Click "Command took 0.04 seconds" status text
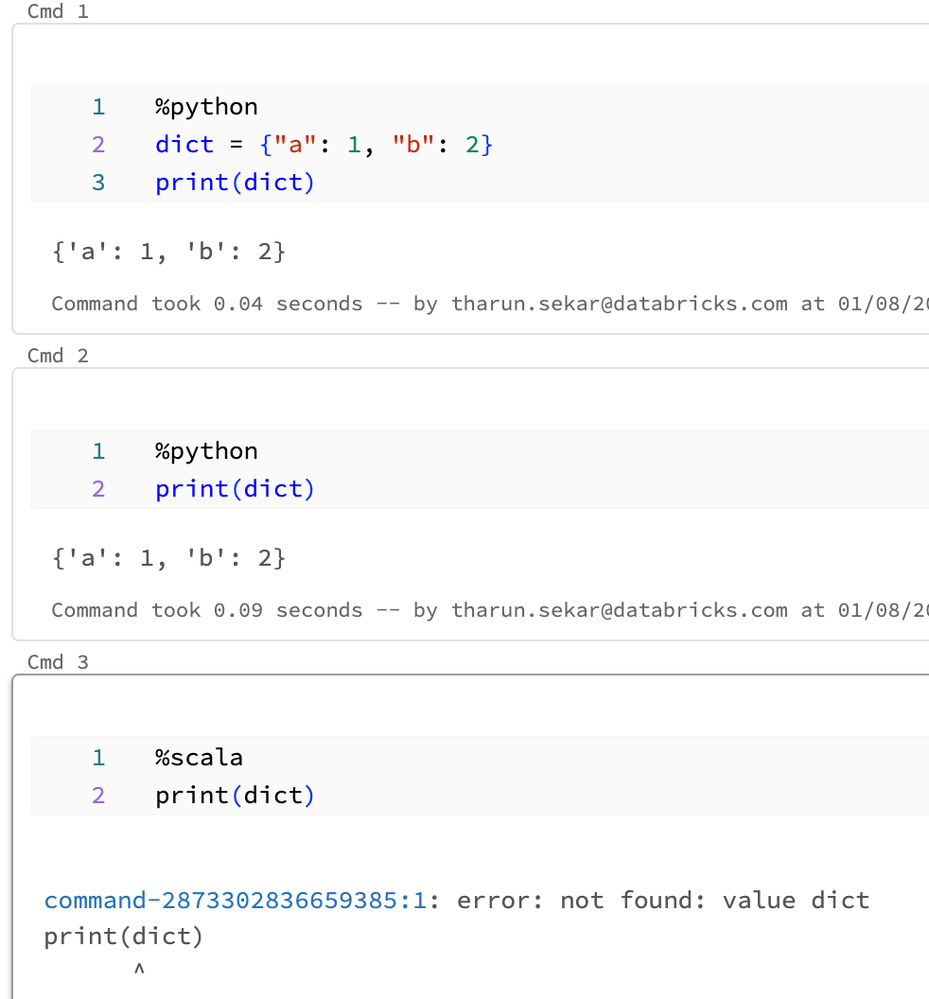This screenshot has width=929, height=999. 206,303
